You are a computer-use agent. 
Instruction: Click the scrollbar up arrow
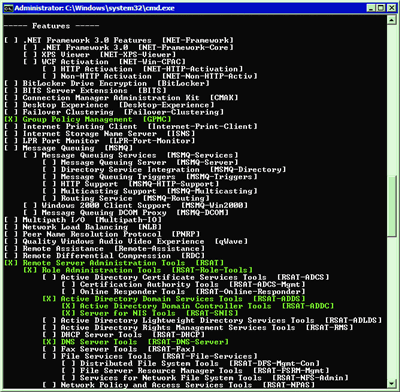[x=391, y=20]
